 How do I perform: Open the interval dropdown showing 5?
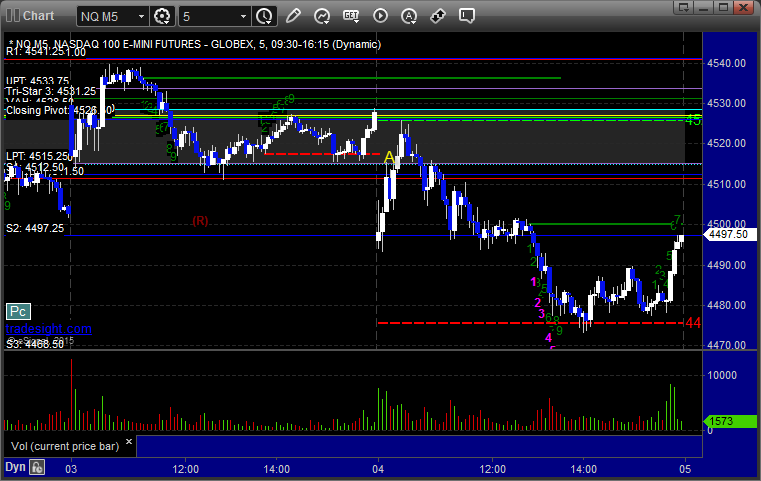215,17
